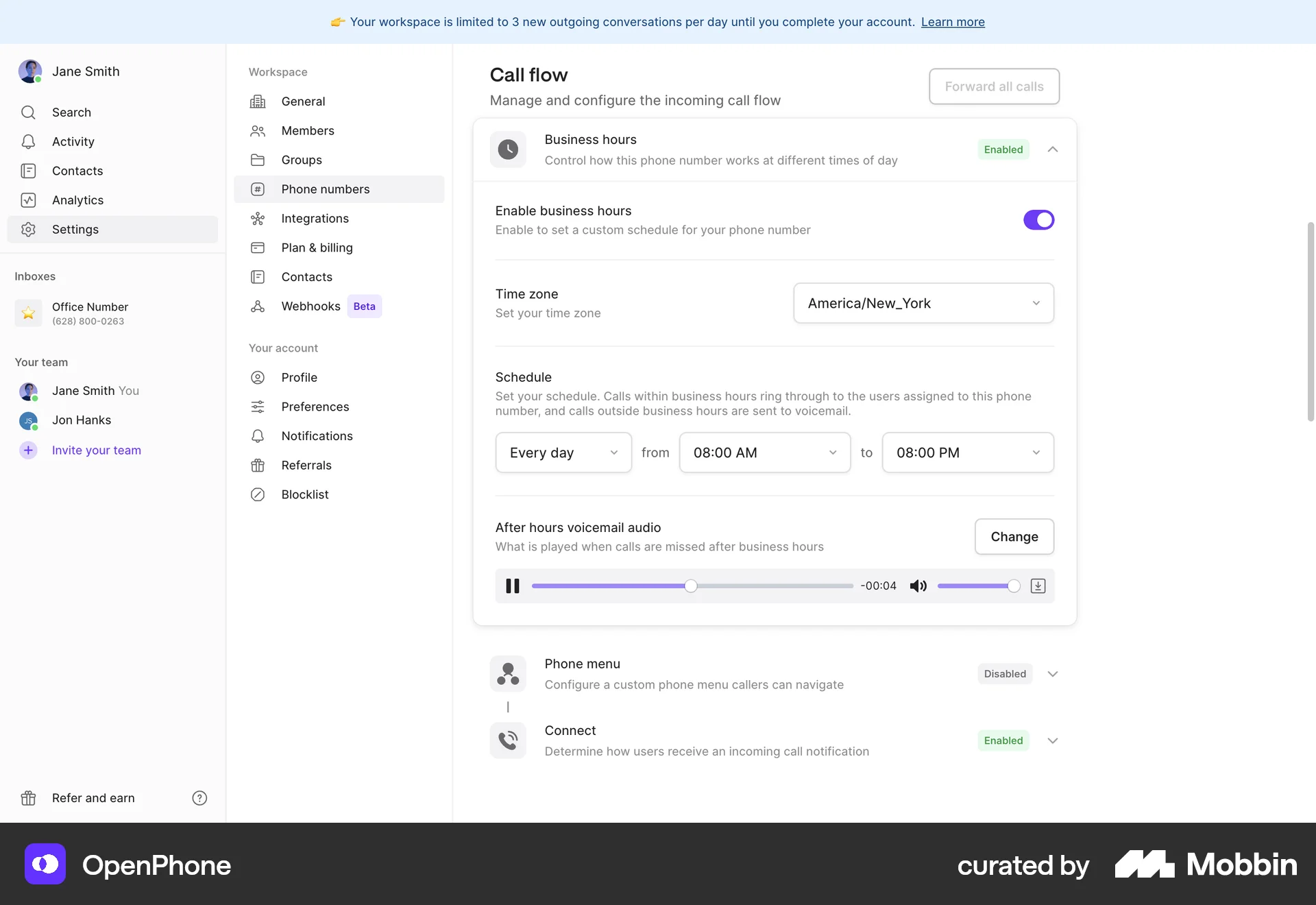Open the Learn more link
This screenshot has width=1316, height=905.
point(953,22)
